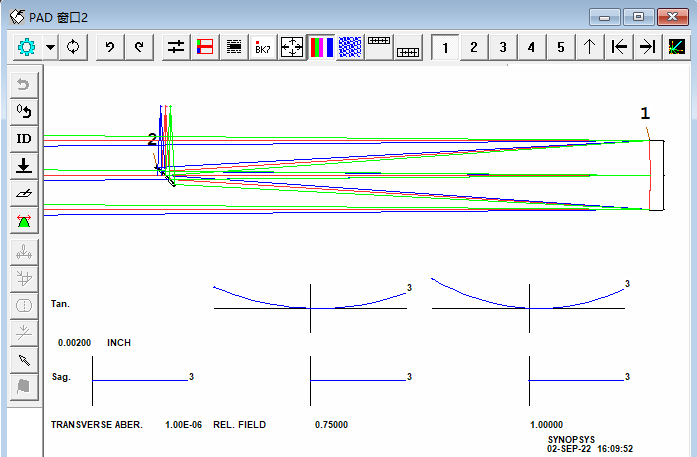697x457 pixels.
Task: Click the 0.75000 field value
Action: click(x=331, y=425)
